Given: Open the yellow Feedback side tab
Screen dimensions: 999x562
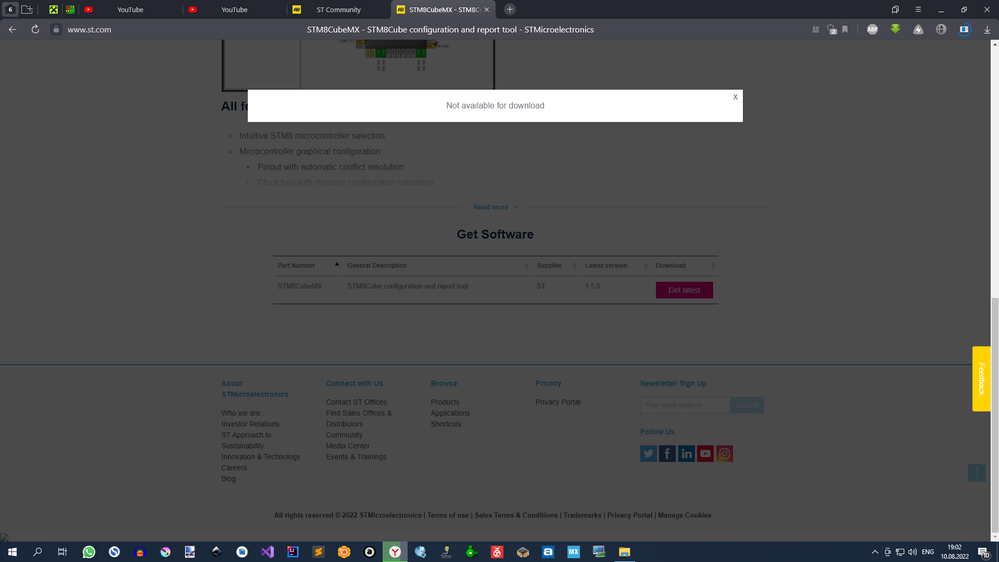Looking at the screenshot, I should (x=981, y=378).
